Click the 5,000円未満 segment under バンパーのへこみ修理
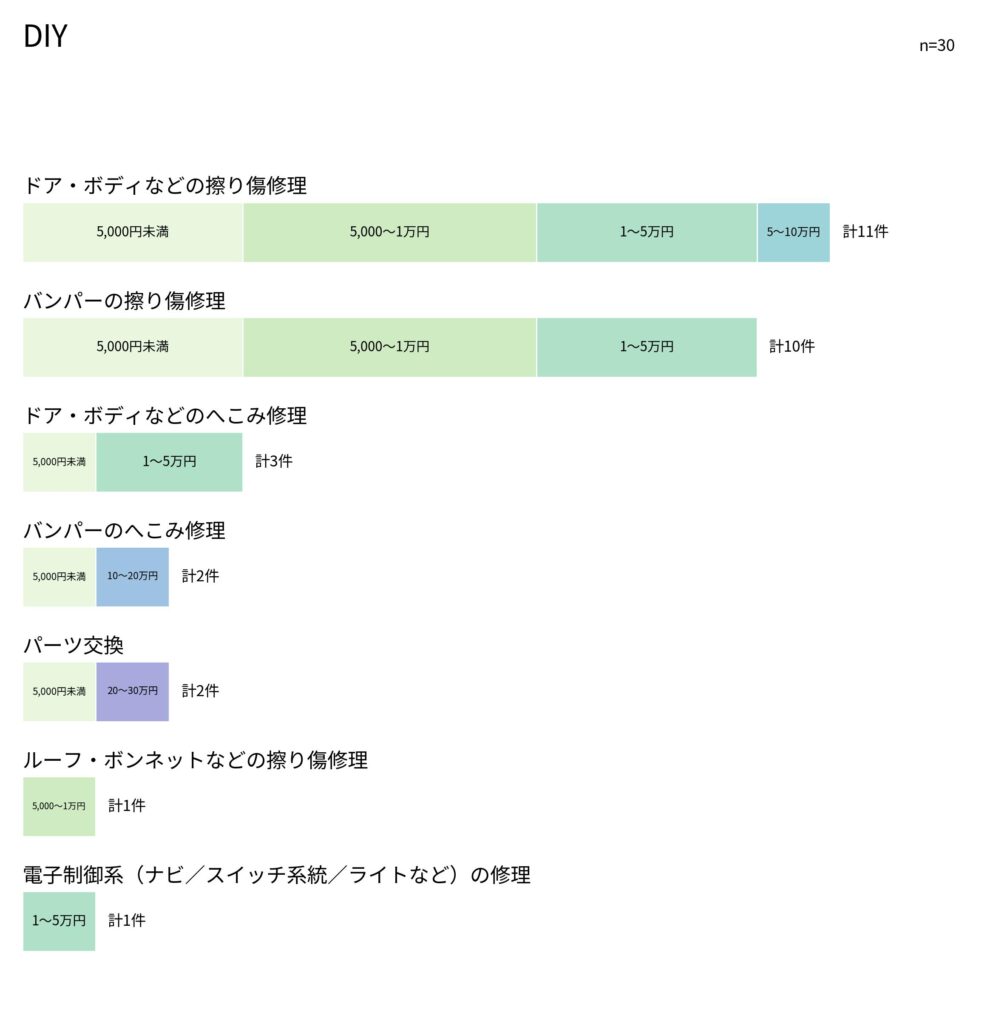Image resolution: width=982 pixels, height=1024 pixels. 59,577
